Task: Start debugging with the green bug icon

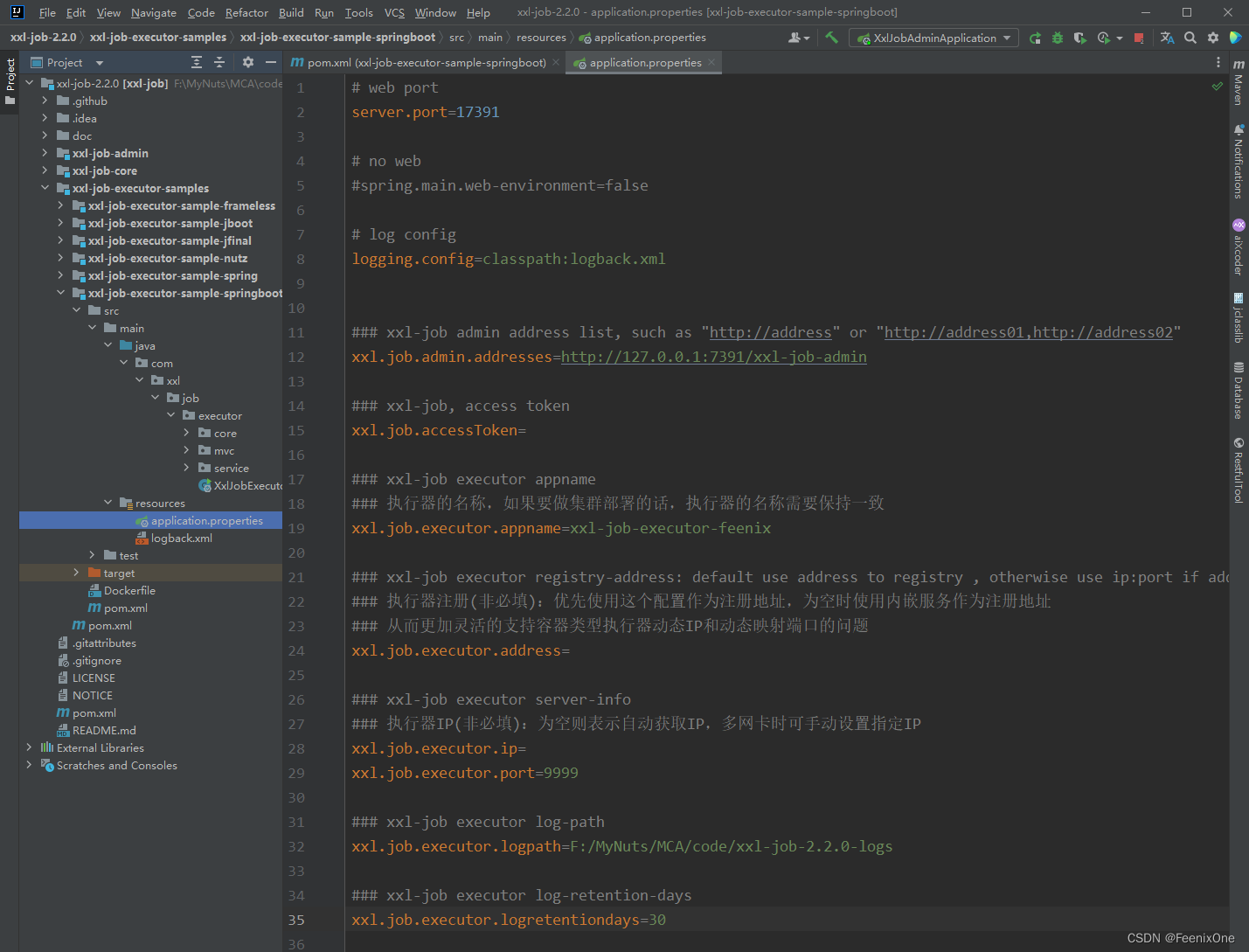Action: (x=1058, y=38)
